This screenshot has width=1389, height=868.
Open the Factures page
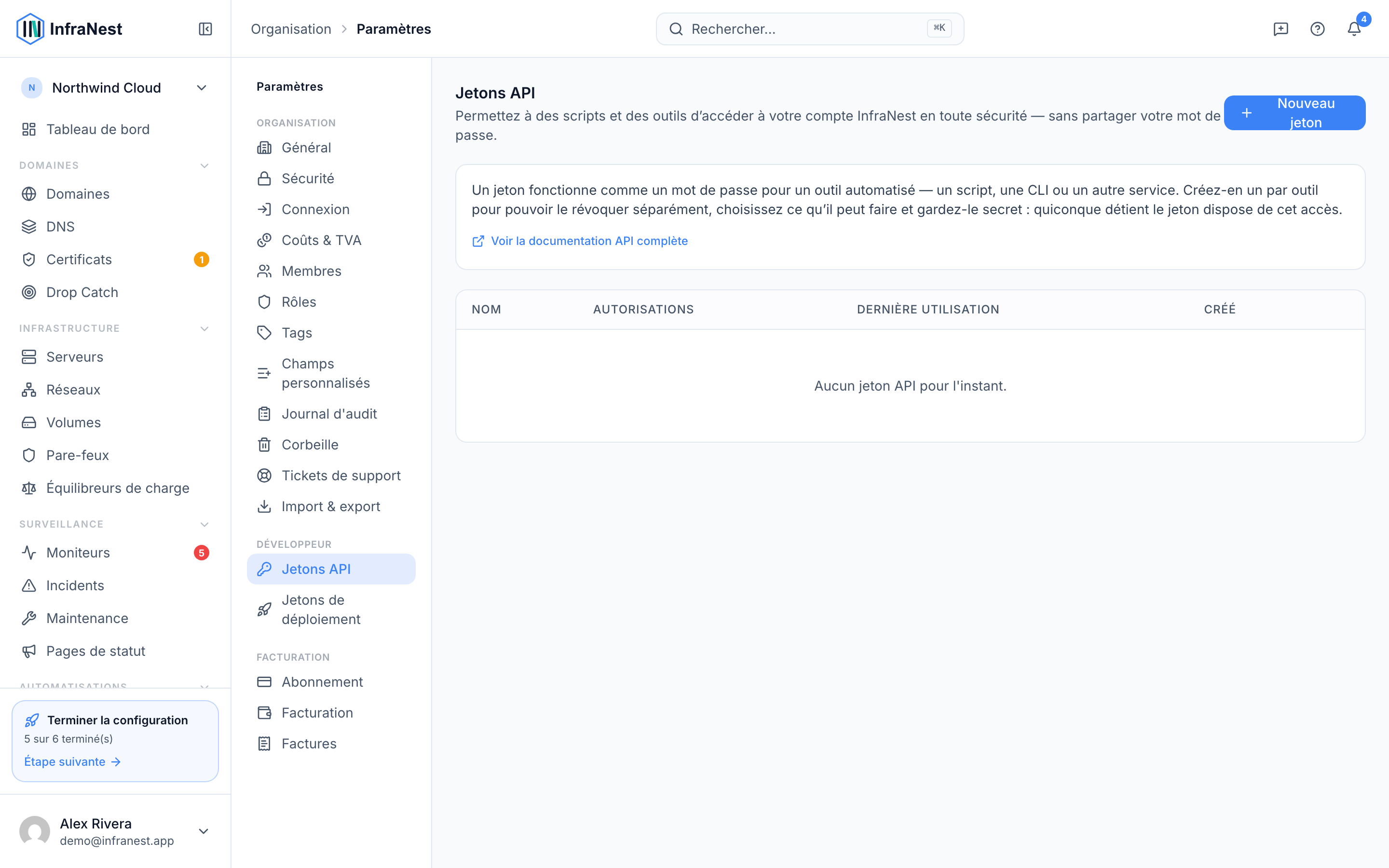[331, 744]
